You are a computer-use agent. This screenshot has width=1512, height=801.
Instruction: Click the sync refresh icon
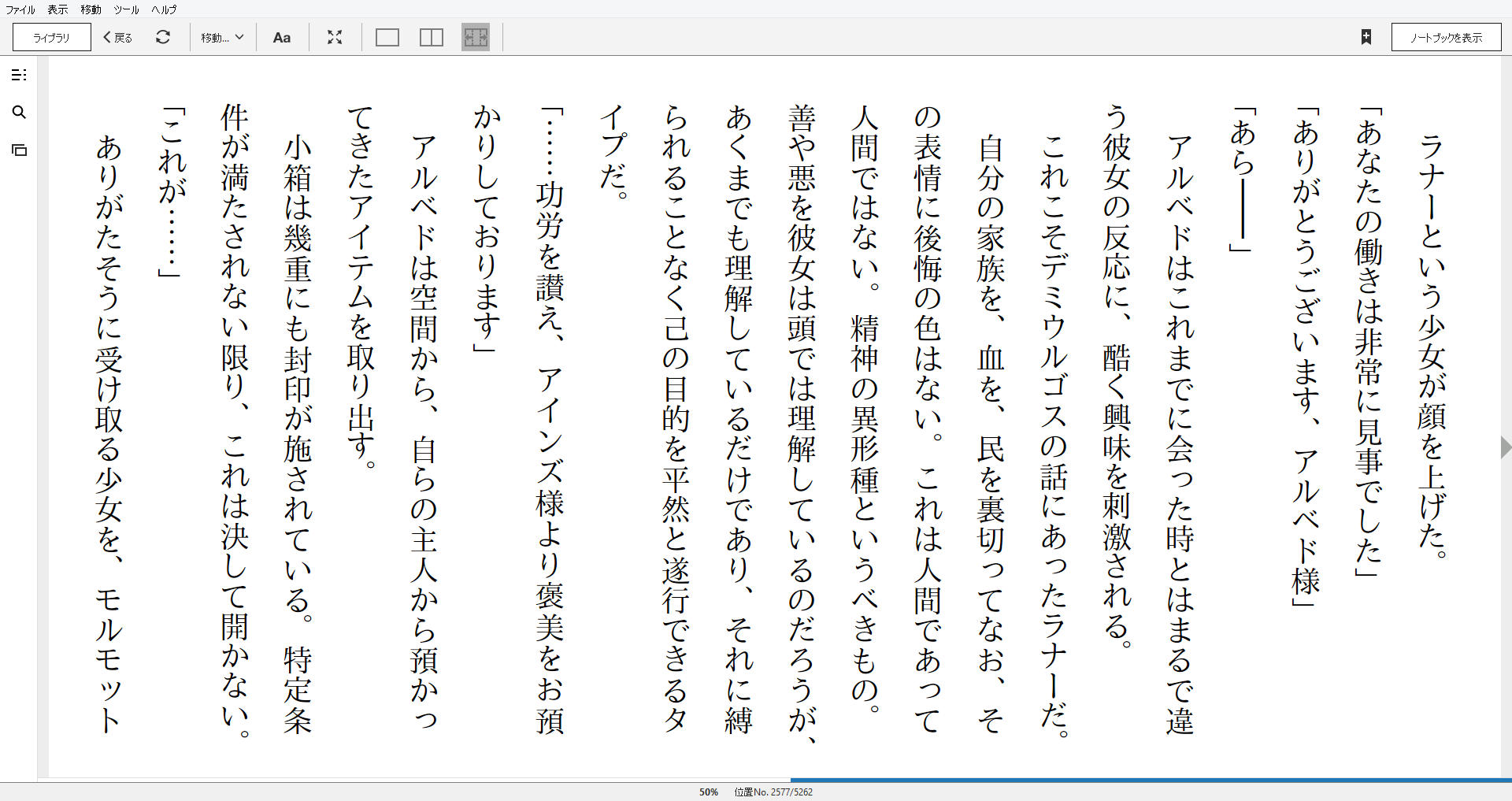pyautogui.click(x=163, y=37)
